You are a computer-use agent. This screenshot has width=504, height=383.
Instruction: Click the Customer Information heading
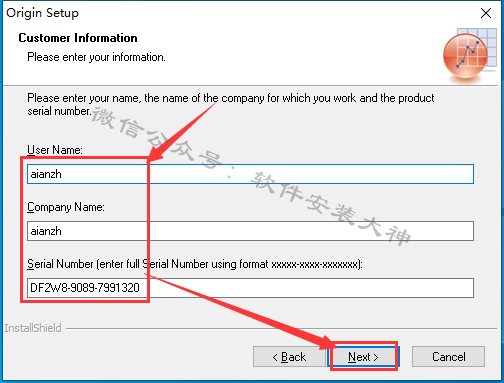(x=78, y=38)
